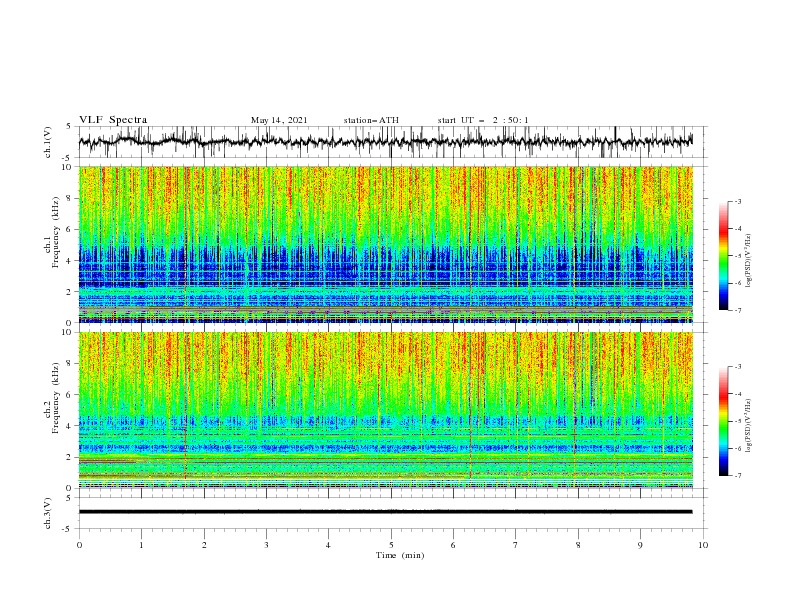Click the ch.1 waveform trace panel
Image resolution: width=792 pixels, height=612 pixels.
point(393,142)
